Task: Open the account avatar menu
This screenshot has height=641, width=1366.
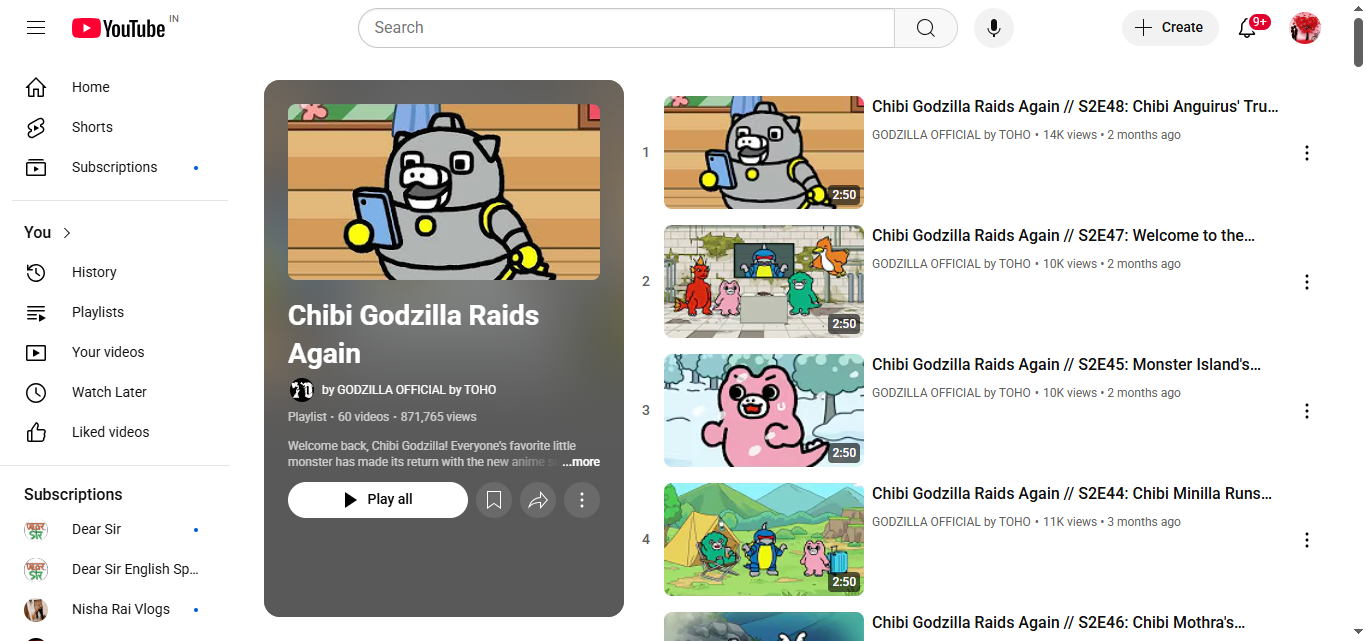Action: (x=1305, y=28)
